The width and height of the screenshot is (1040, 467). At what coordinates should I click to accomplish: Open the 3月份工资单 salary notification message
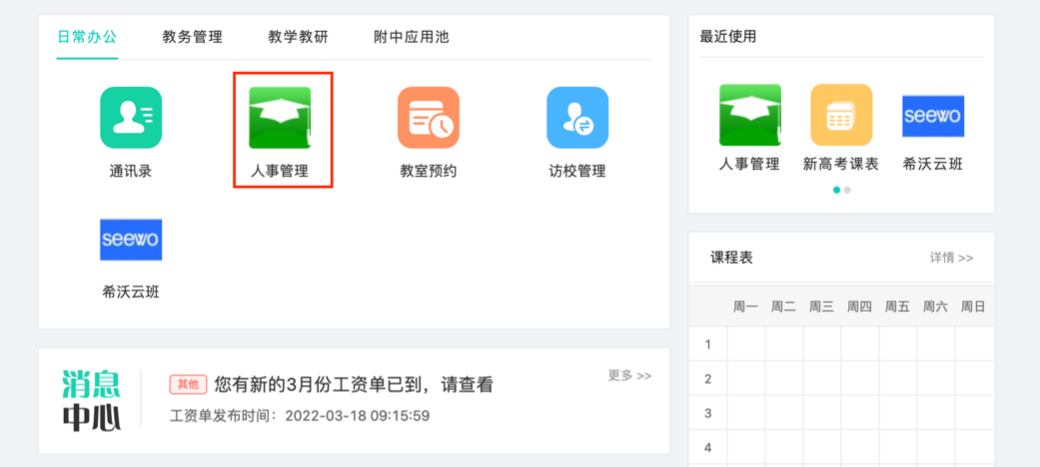pos(354,385)
